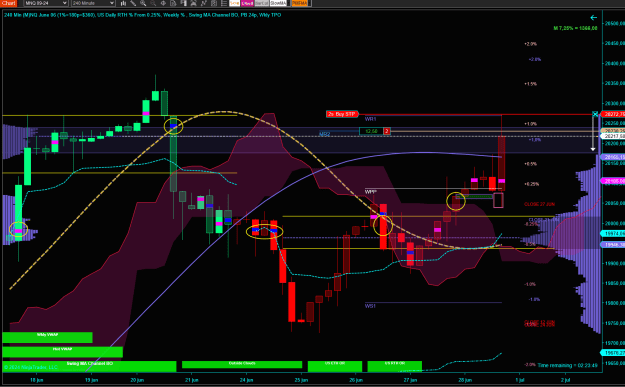Screen dimensions: 625x387
Task: Click the red 20272 price marker on axis
Action: [x=613, y=114]
